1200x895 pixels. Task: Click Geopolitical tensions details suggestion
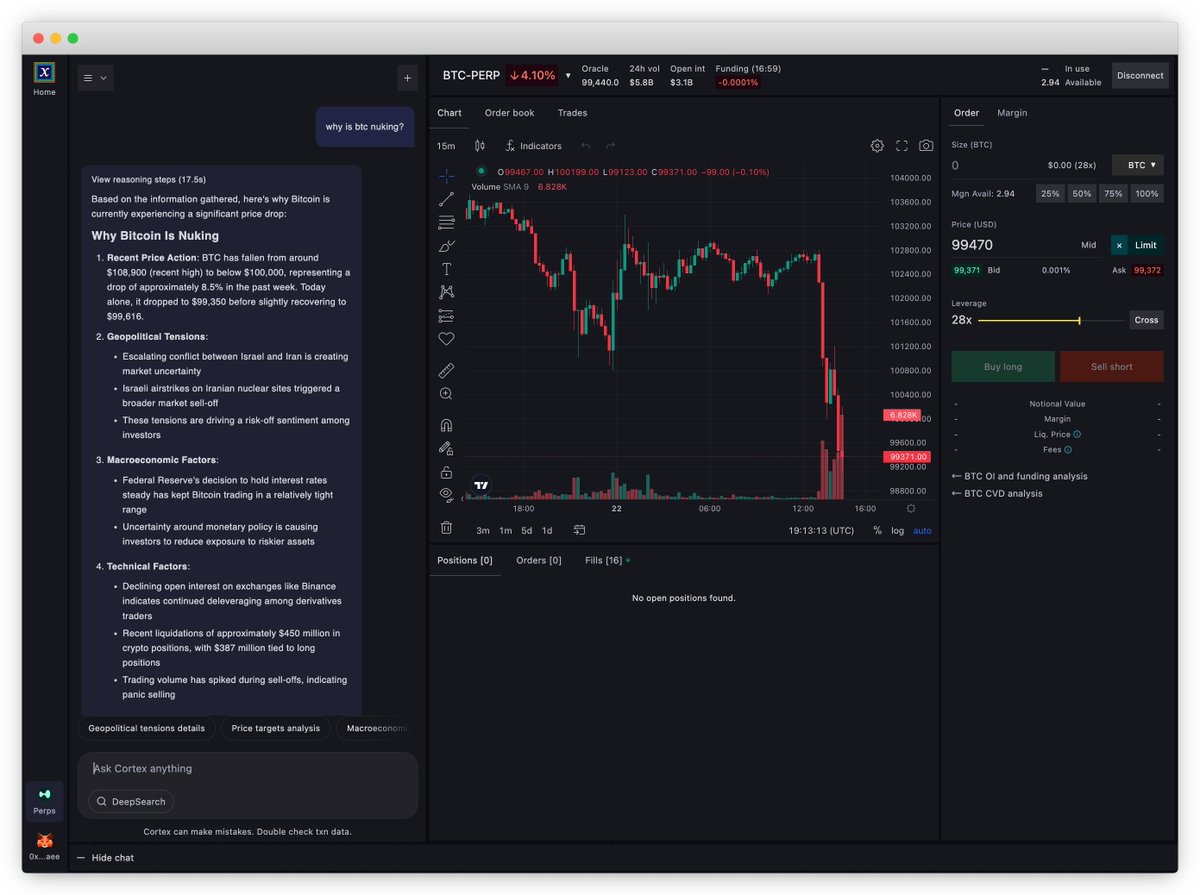(146, 728)
